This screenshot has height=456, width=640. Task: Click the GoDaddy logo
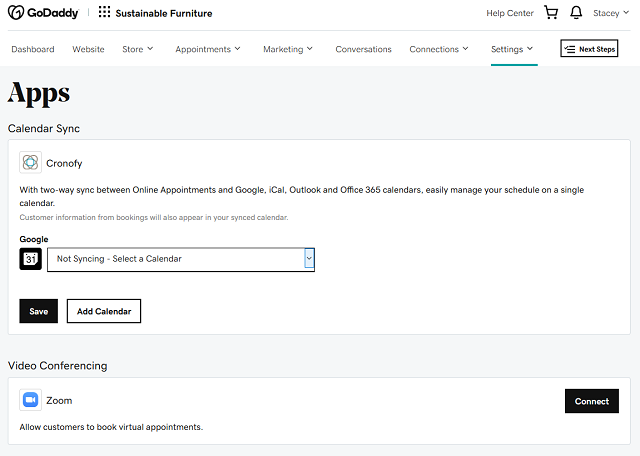coord(43,13)
